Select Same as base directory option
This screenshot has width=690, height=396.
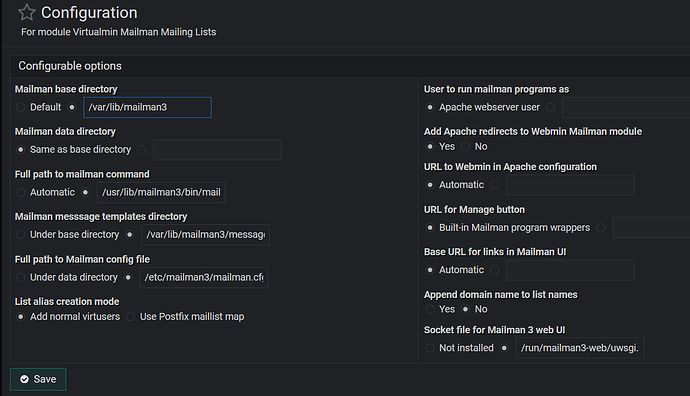pyautogui.click(x=21, y=150)
